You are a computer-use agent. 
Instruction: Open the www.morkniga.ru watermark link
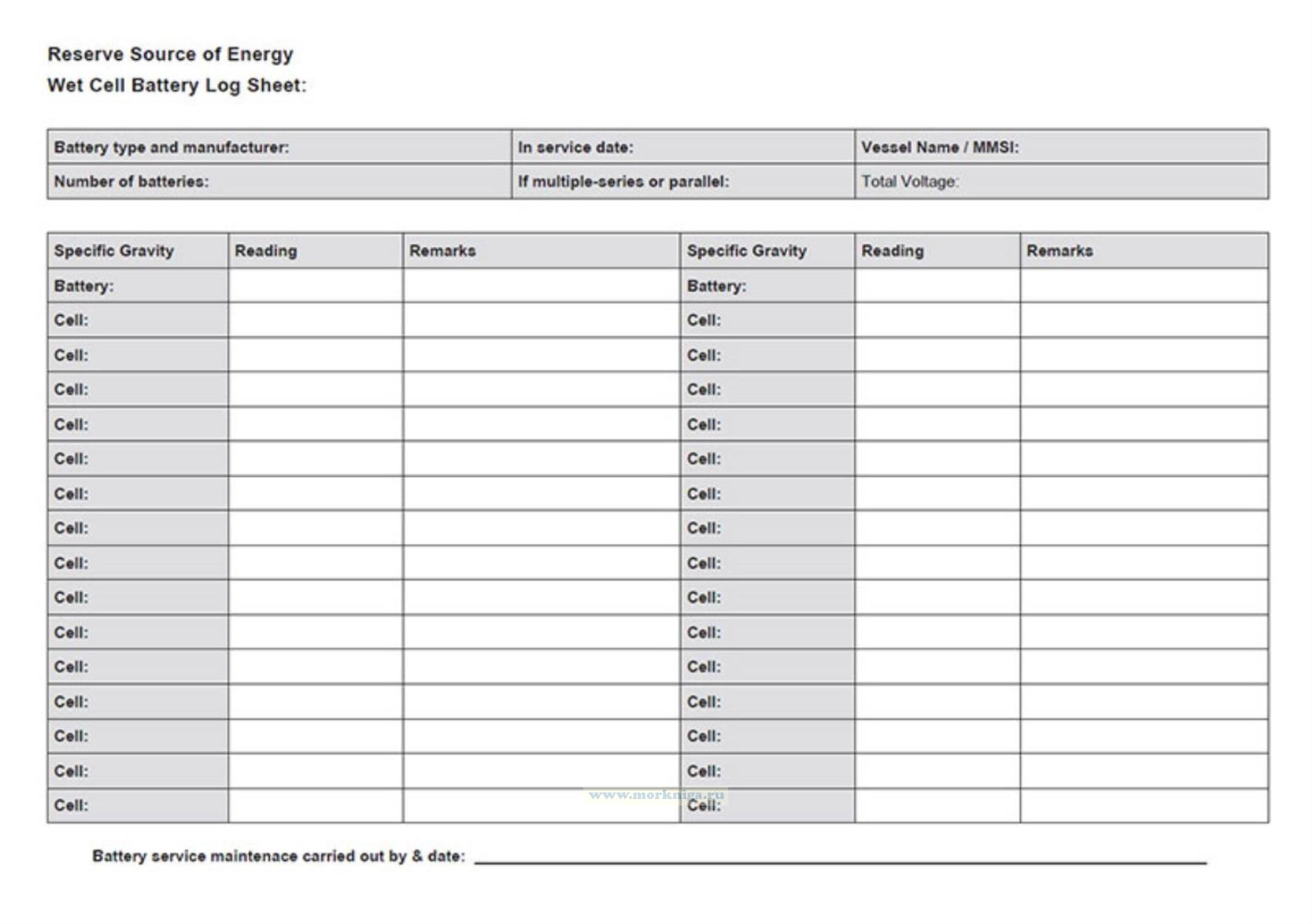click(x=656, y=795)
